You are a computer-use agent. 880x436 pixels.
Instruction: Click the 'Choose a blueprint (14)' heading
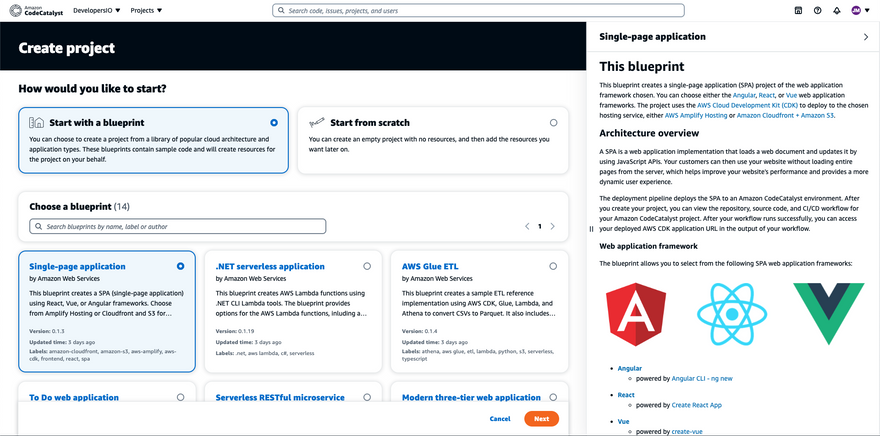click(79, 206)
